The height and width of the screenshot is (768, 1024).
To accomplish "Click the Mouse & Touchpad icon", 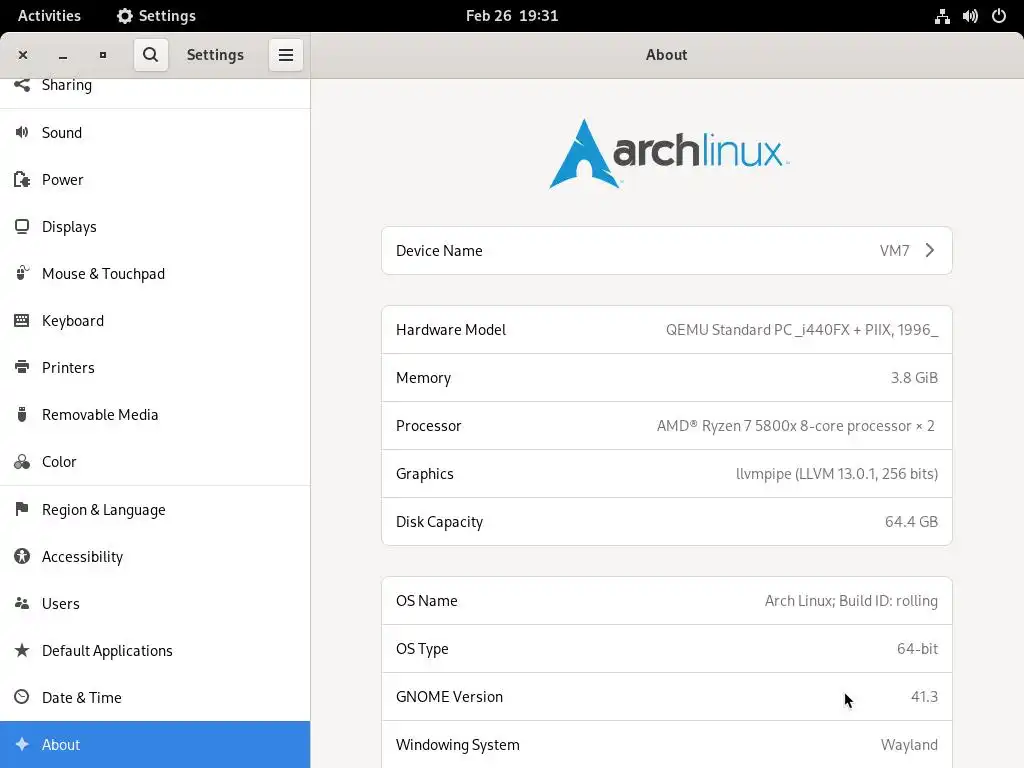I will click(x=22, y=273).
